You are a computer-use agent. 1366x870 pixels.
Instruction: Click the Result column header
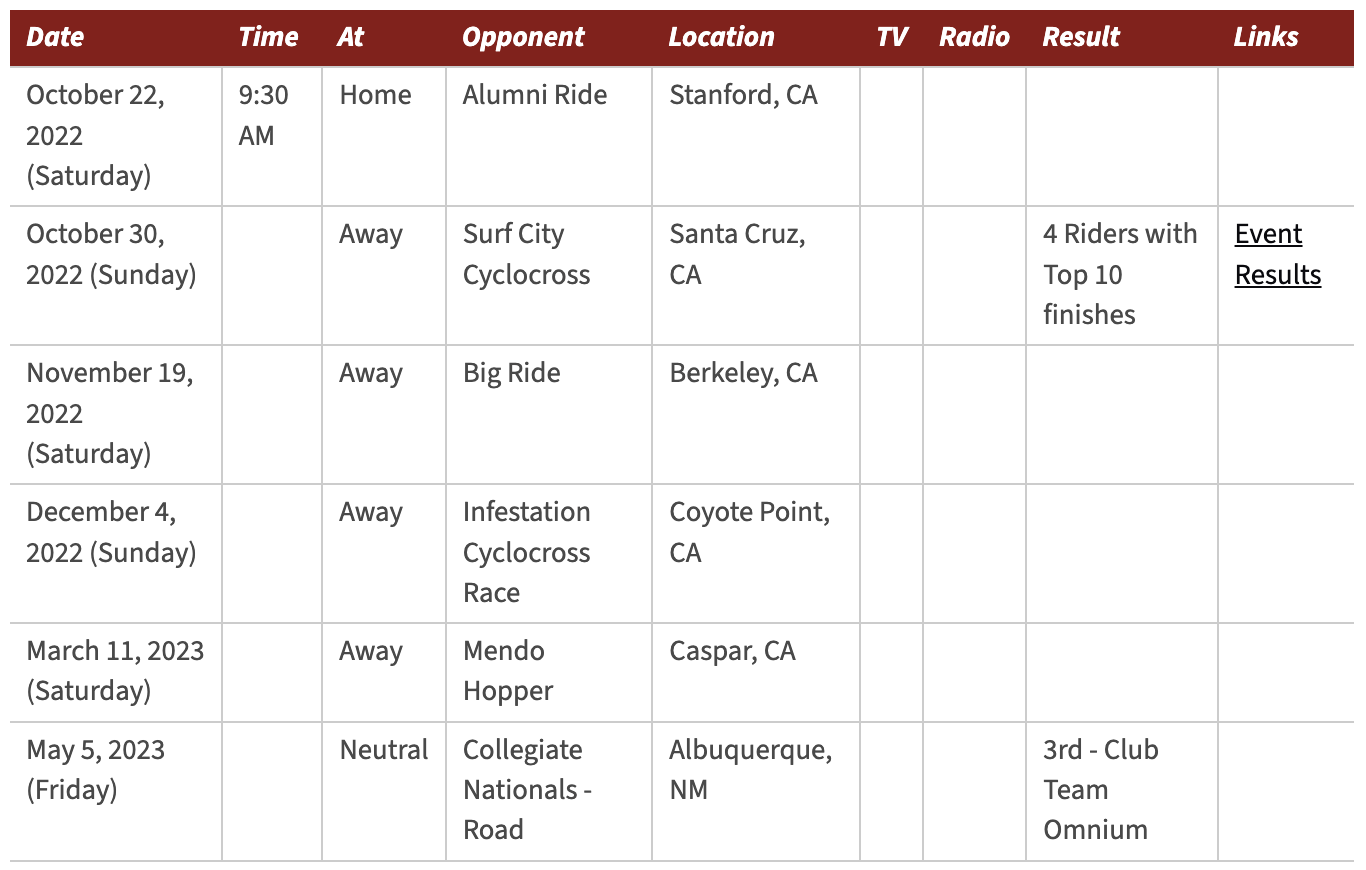tap(1081, 37)
